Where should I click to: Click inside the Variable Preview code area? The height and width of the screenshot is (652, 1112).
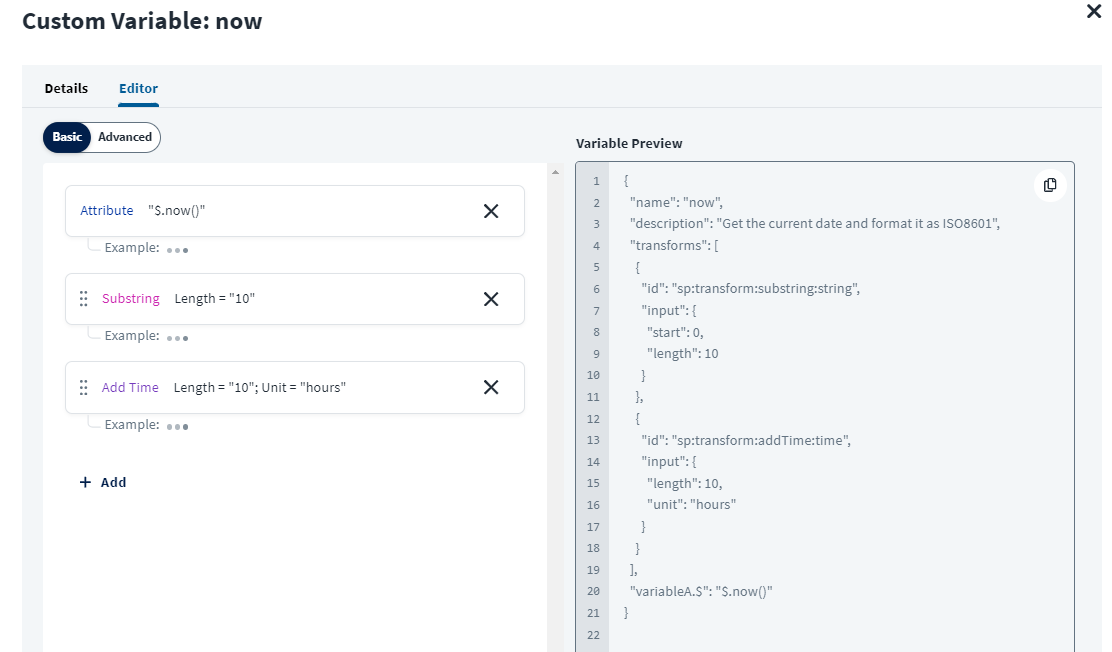pos(840,400)
